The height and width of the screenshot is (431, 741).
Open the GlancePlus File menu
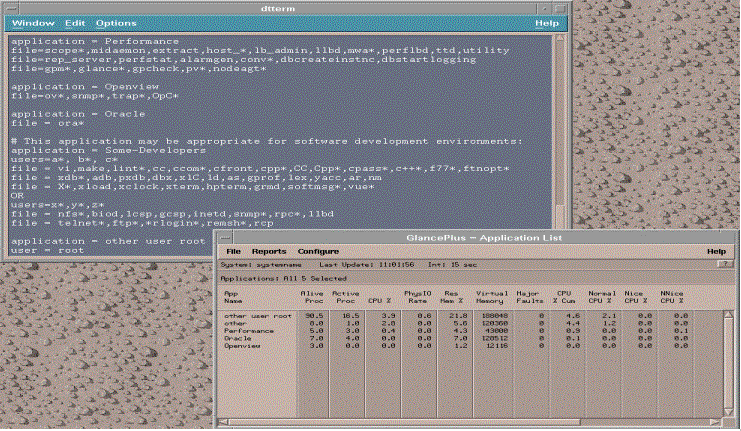coord(233,251)
